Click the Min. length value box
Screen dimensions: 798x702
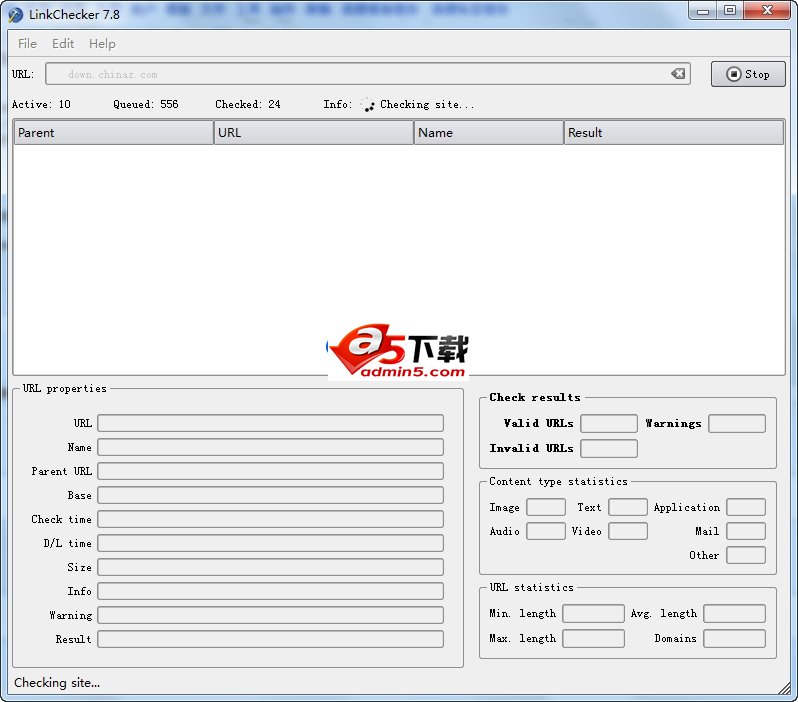pos(593,613)
